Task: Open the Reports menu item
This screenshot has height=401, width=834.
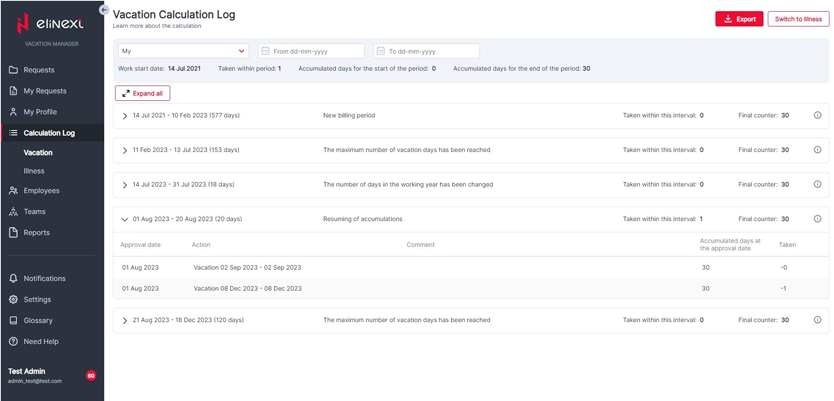Action: click(36, 233)
